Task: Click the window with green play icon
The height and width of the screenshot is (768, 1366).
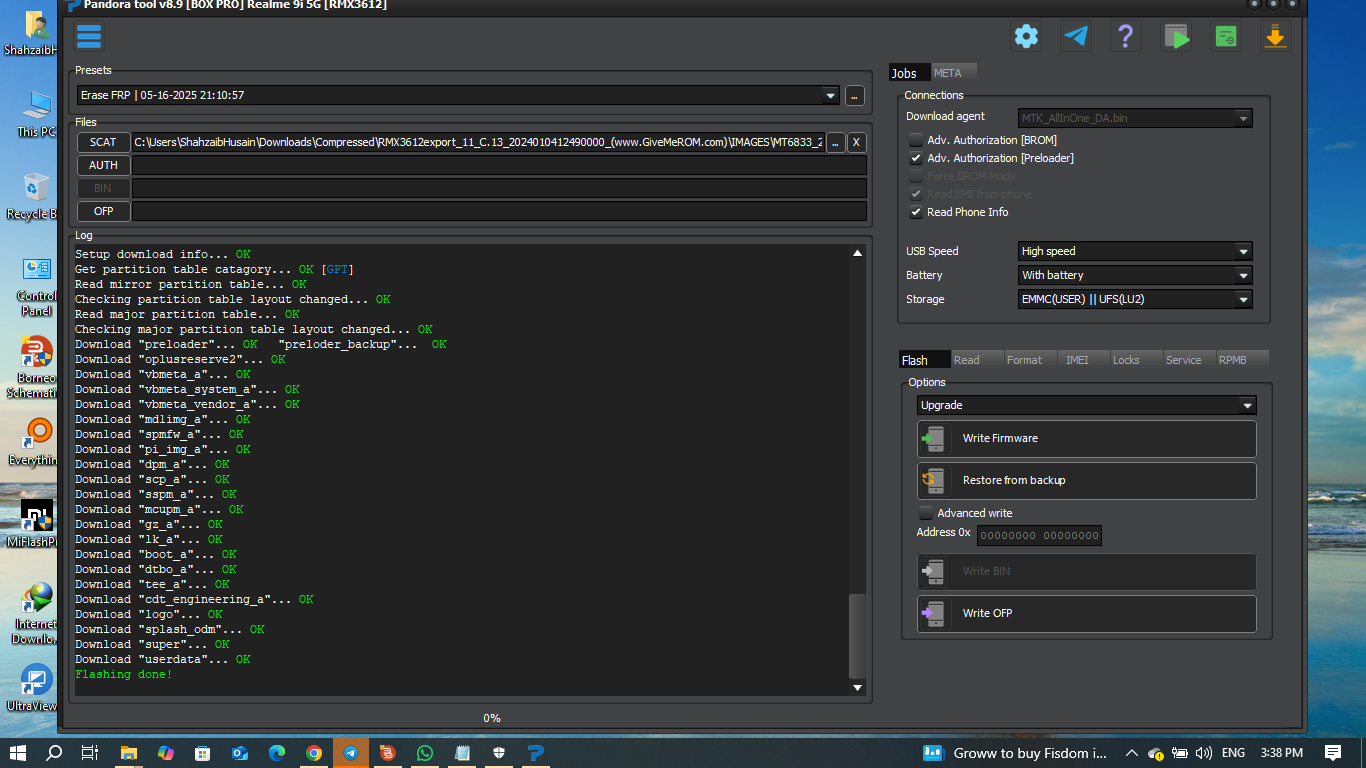Action: 1176,37
